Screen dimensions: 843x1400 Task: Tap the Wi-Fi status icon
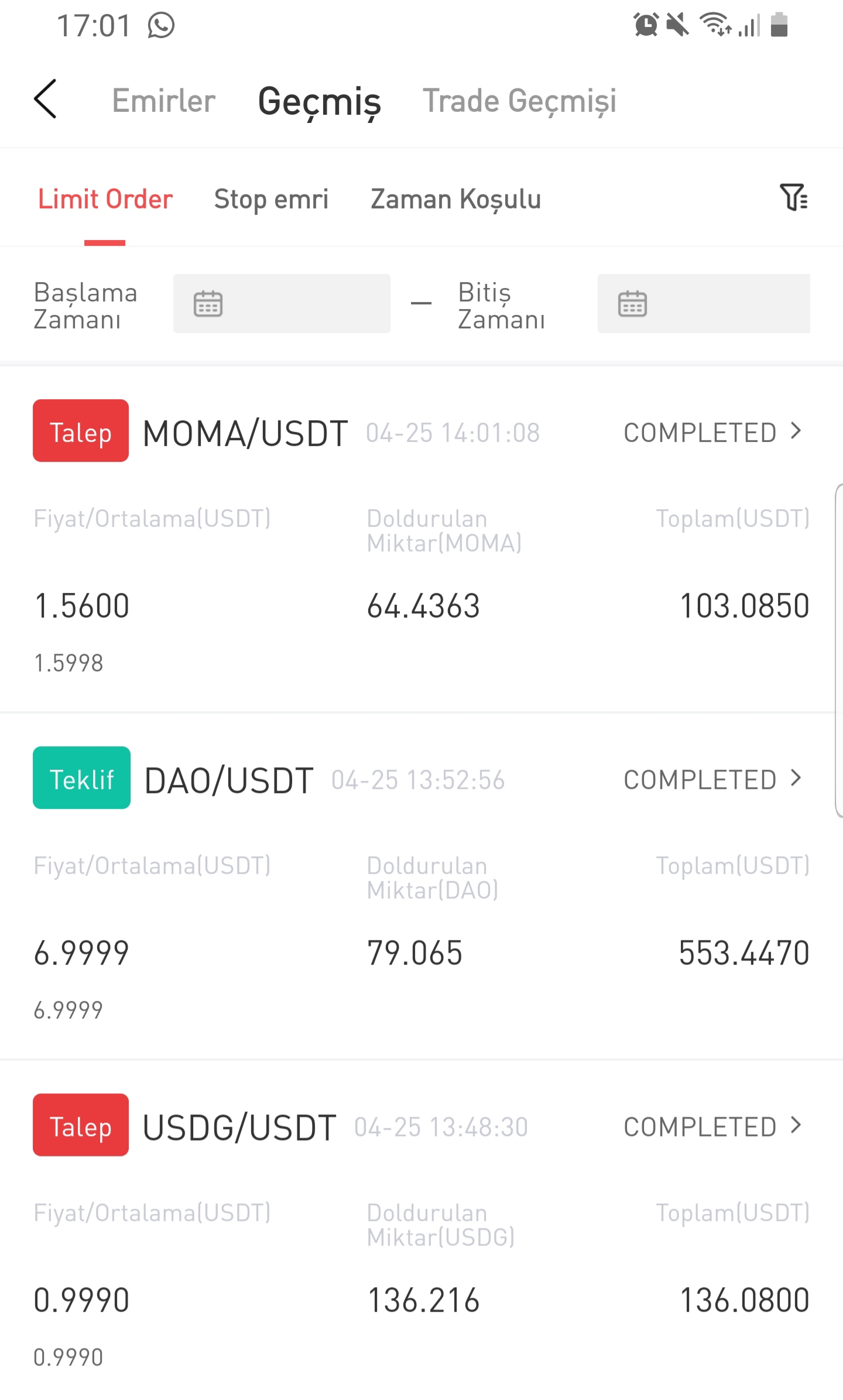click(x=715, y=25)
